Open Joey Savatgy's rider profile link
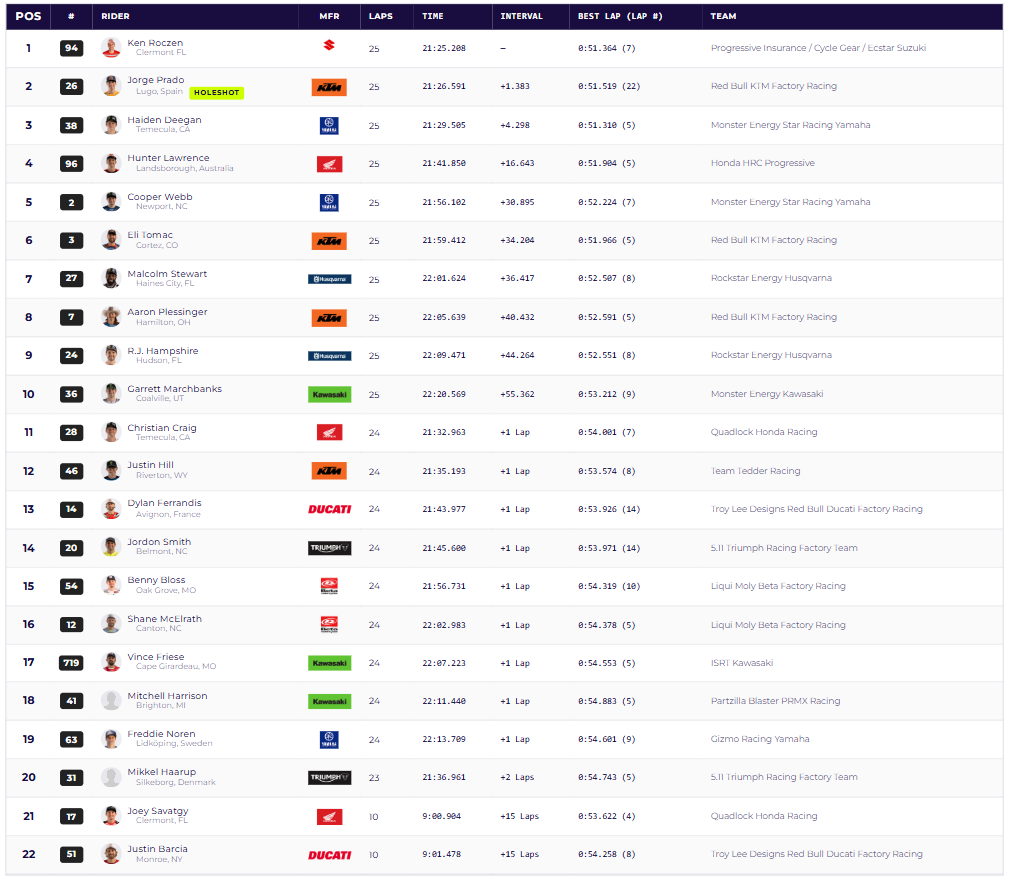The image size is (1010, 881). (x=158, y=811)
